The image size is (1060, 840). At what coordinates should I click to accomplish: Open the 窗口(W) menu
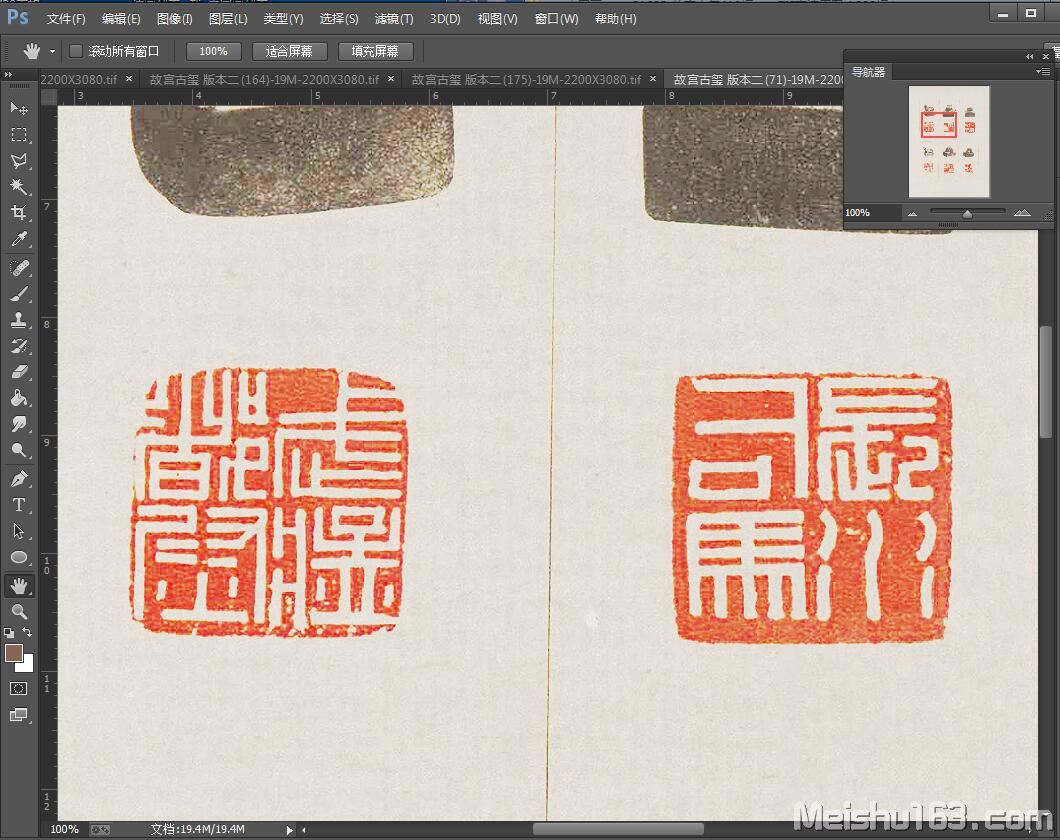pyautogui.click(x=556, y=19)
